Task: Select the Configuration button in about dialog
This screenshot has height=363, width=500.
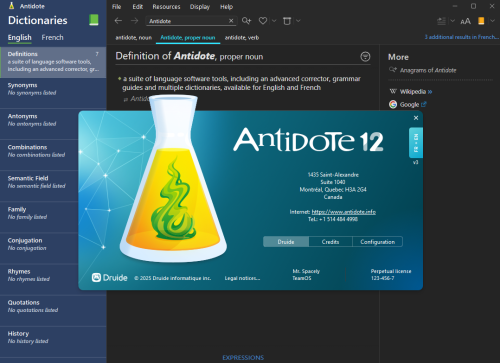Action: point(377,242)
